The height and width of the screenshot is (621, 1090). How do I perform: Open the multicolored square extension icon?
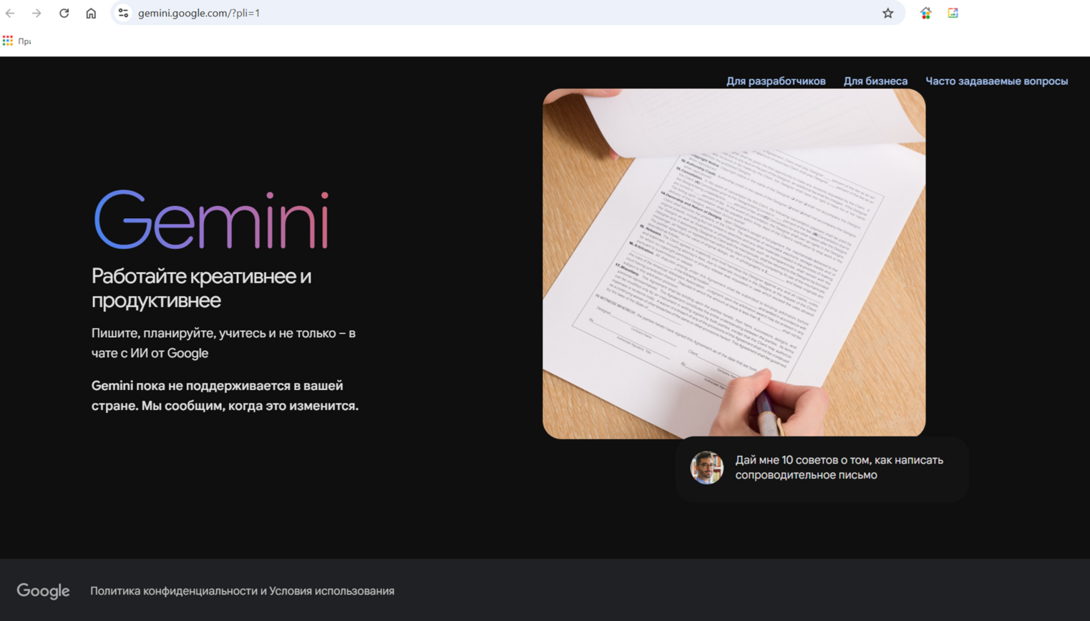[953, 13]
